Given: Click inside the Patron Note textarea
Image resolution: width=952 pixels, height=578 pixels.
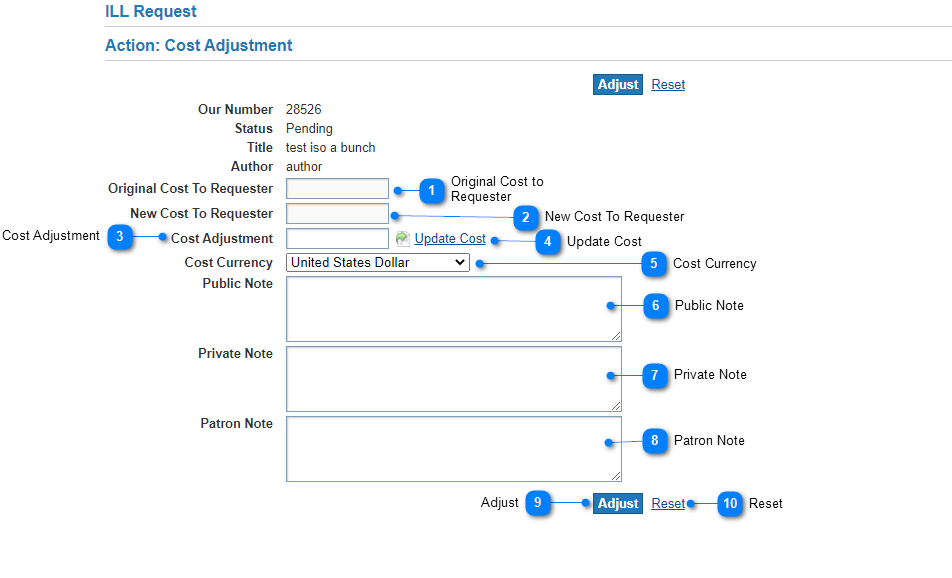Looking at the screenshot, I should 453,449.
